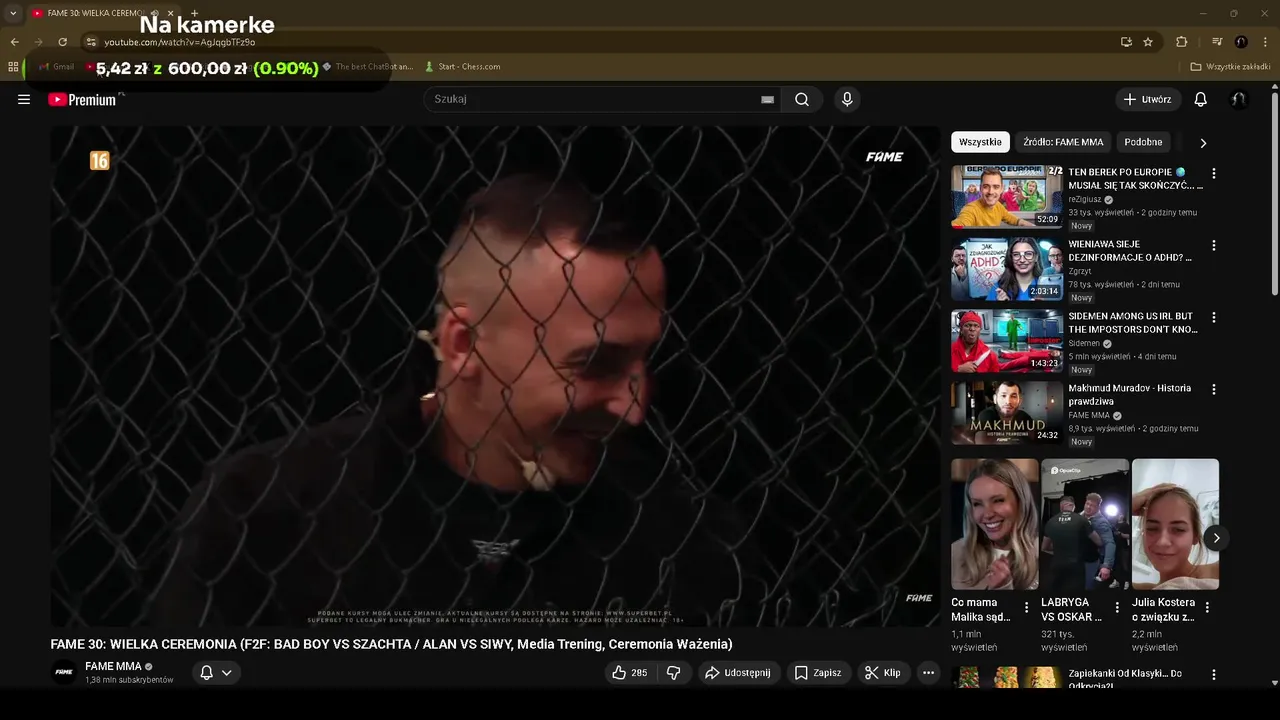The image size is (1280, 720).
Task: Open the FAME MMA channel name link
Action: pos(113,666)
